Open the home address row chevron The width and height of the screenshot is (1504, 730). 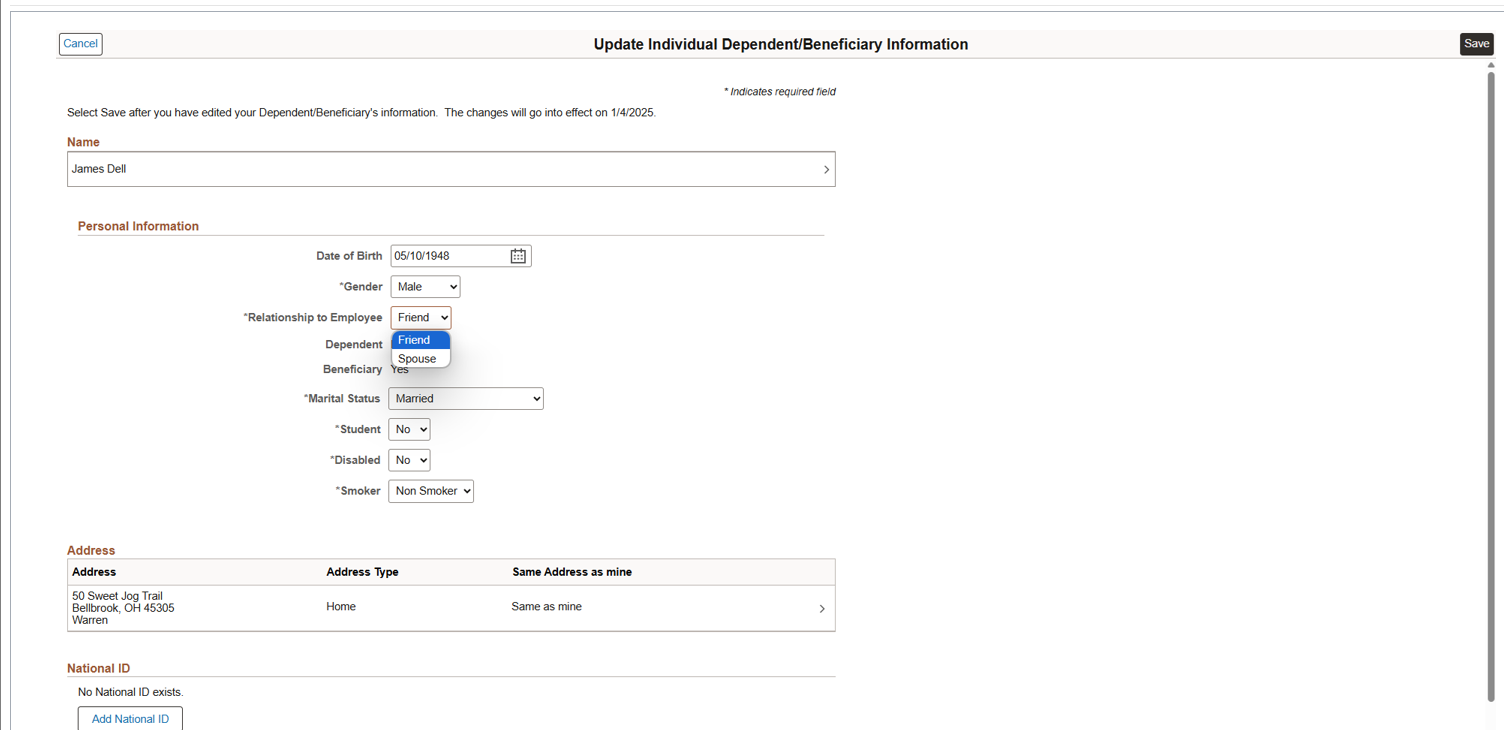822,609
